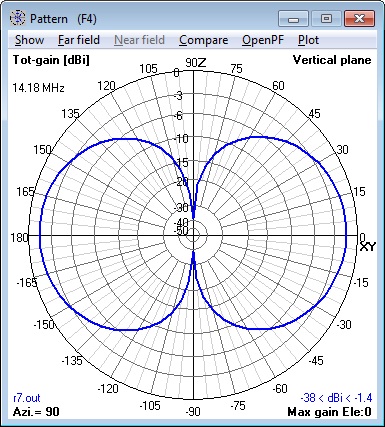Click the -120 angle label

coord(108,389)
